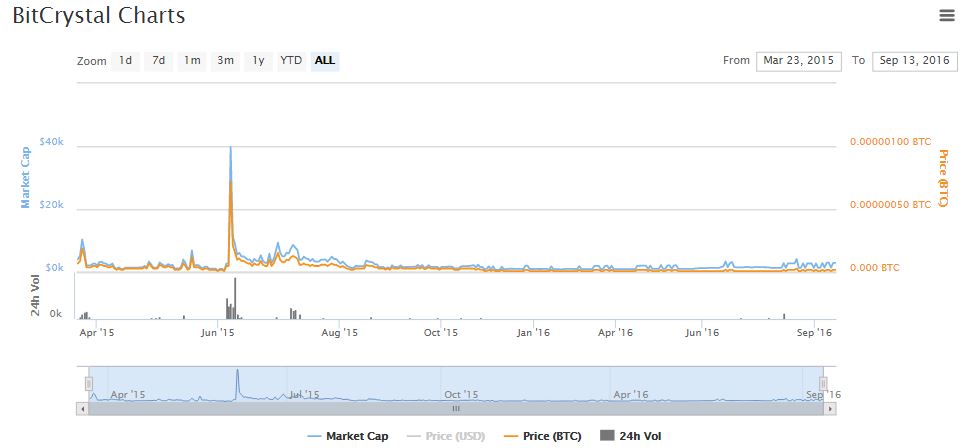Toggle Market Cap series in legend
The image size is (967, 448).
(x=348, y=436)
